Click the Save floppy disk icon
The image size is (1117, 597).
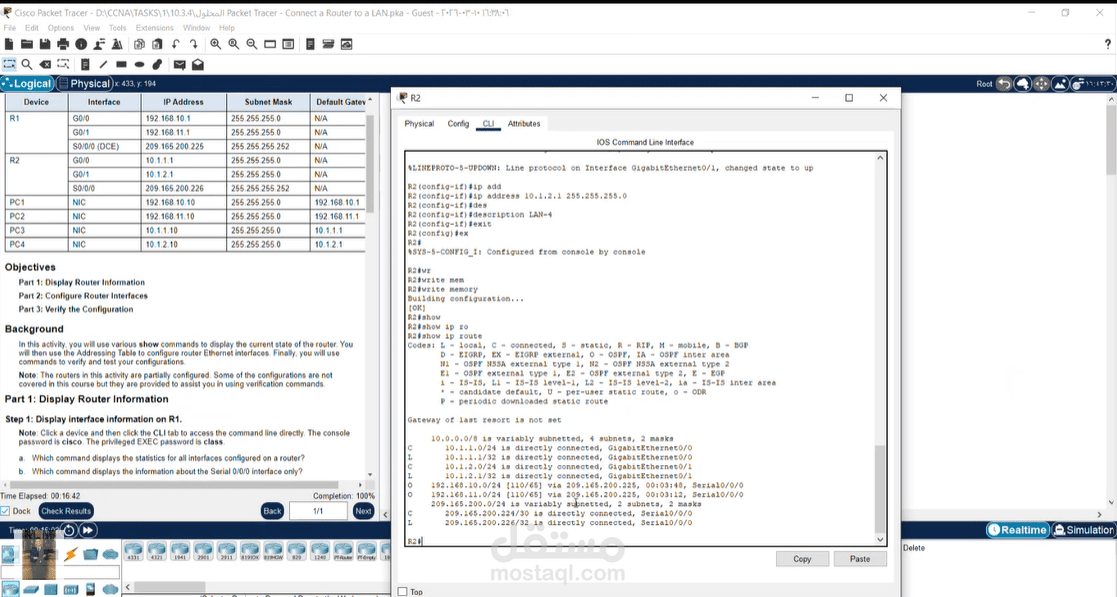pos(45,44)
